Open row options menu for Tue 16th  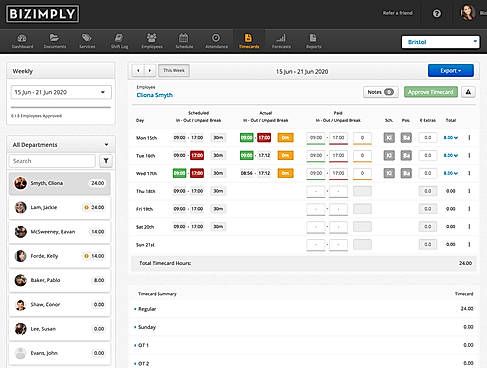click(x=469, y=155)
